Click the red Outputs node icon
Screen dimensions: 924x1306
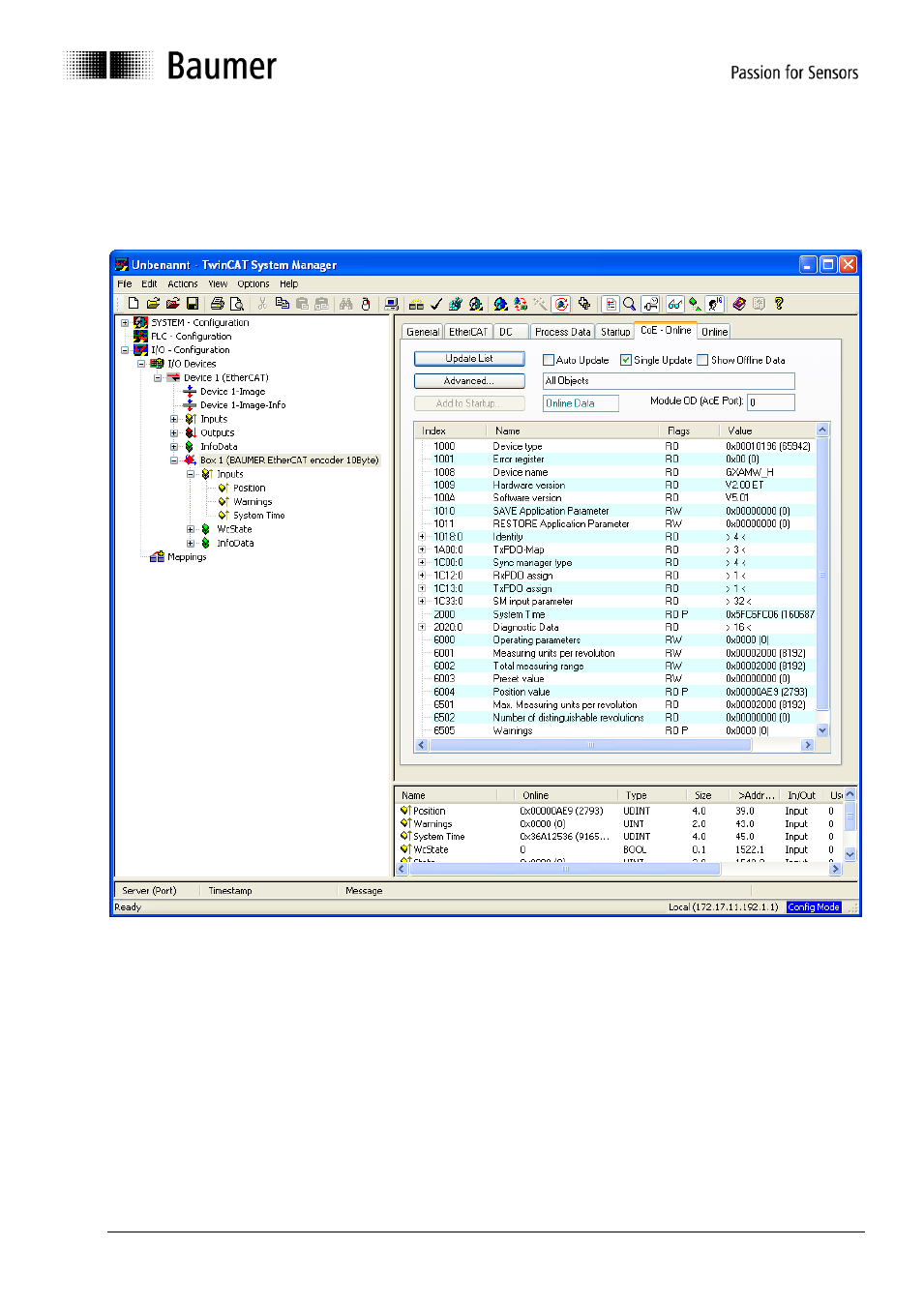191,433
